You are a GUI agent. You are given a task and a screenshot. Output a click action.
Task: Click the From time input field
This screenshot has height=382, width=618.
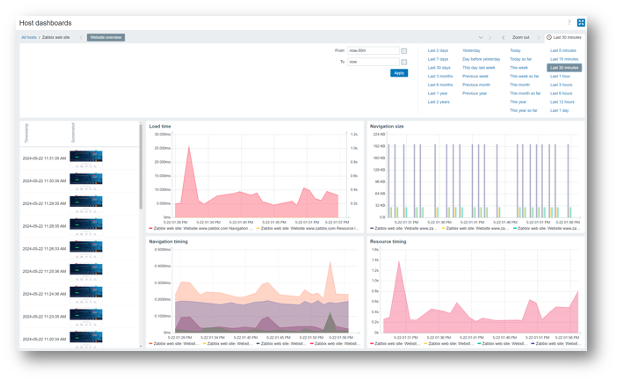tap(373, 51)
